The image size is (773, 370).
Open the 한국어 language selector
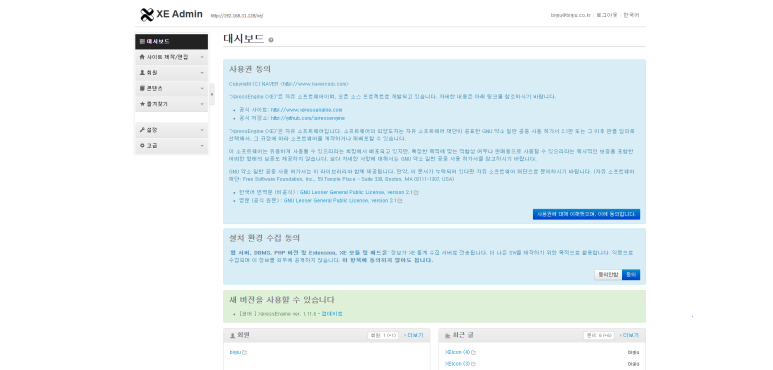pos(631,15)
